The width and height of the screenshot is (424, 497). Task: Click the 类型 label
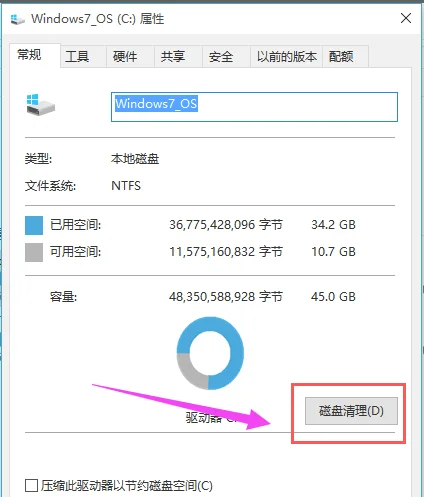coord(38,159)
